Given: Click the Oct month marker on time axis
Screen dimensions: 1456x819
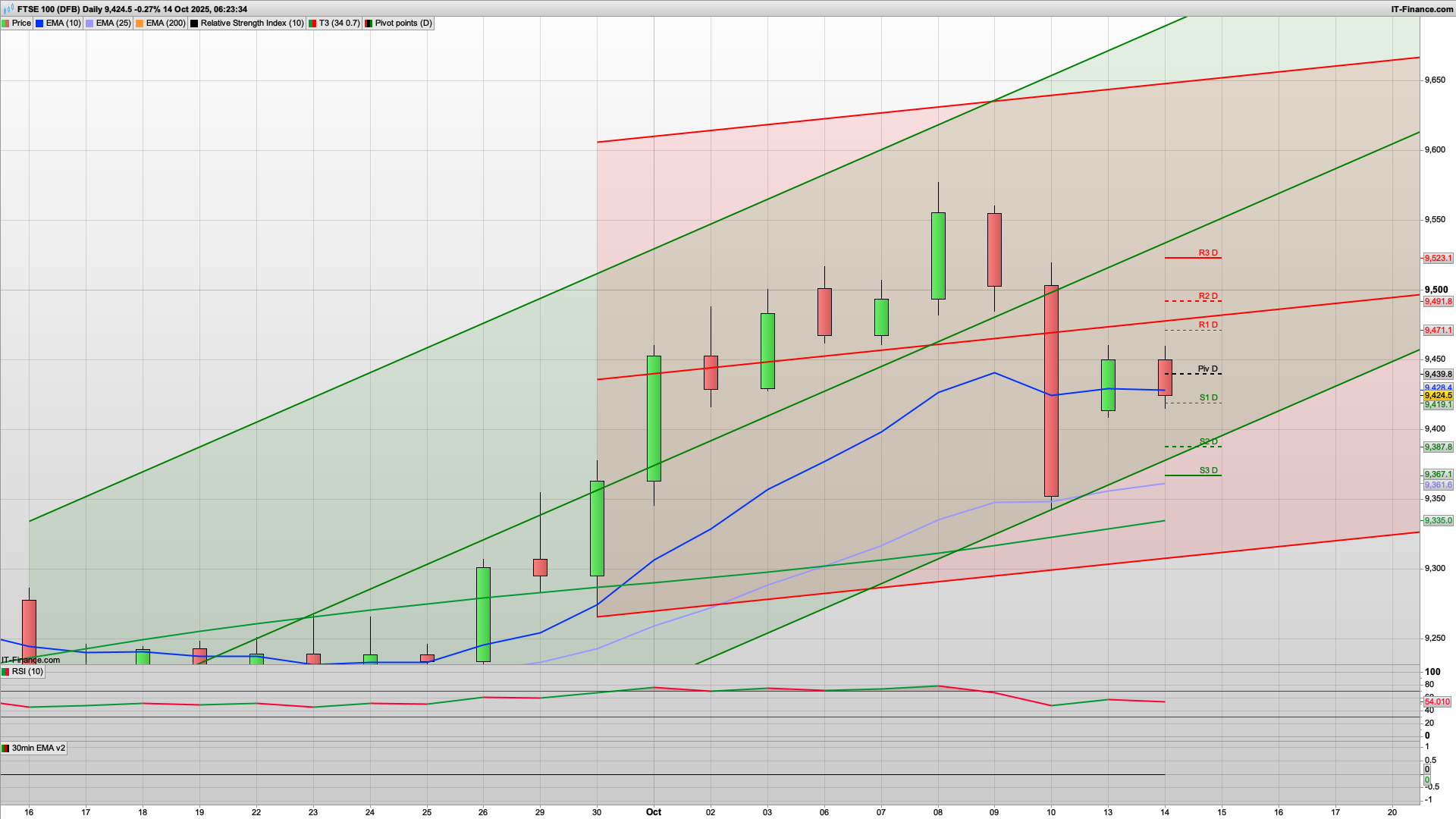Looking at the screenshot, I should (x=653, y=812).
